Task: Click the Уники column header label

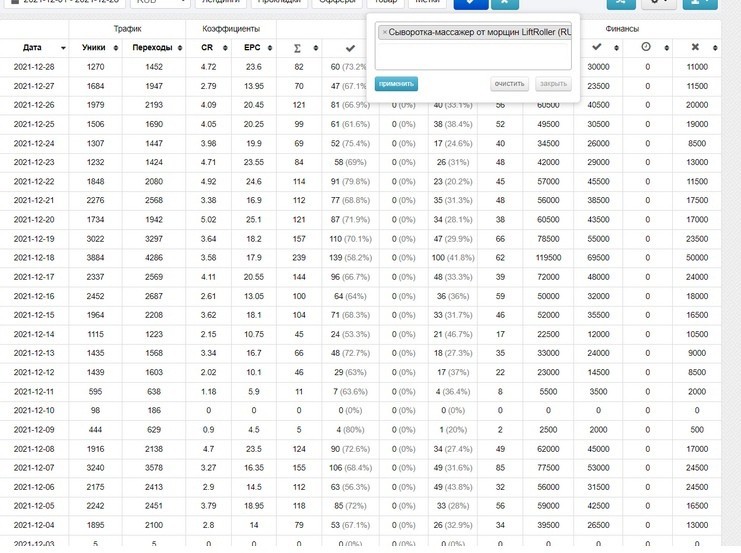Action: click(x=94, y=48)
